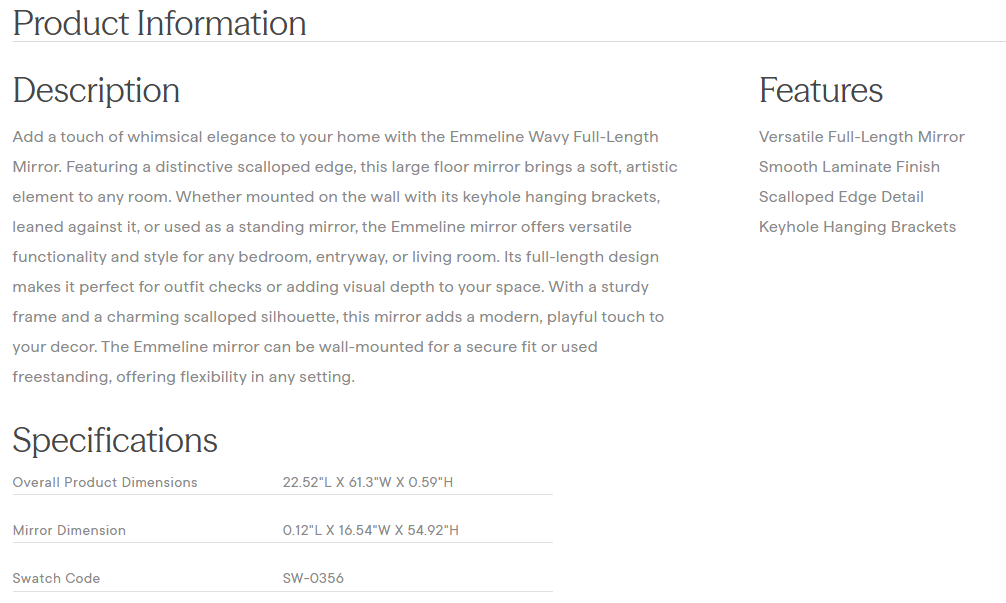Click the SW-0356 swatch code value
Image resolution: width=1006 pixels, height=603 pixels.
pyautogui.click(x=313, y=578)
